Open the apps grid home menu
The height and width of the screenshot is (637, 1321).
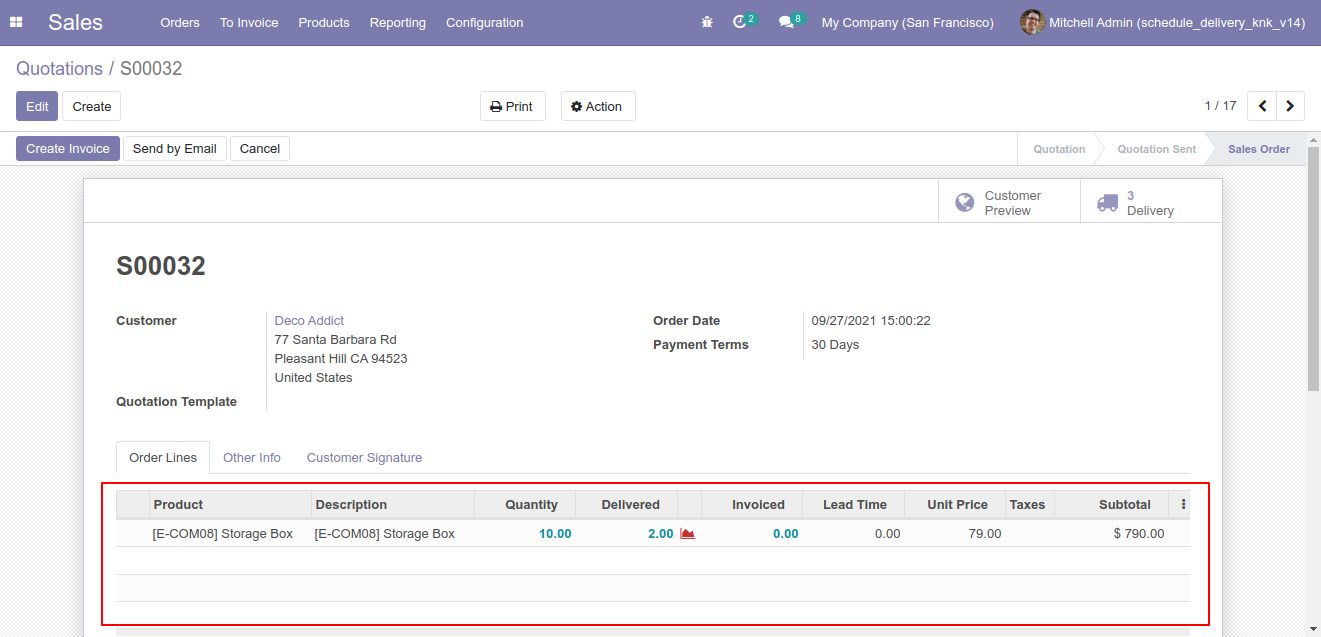click(x=16, y=22)
